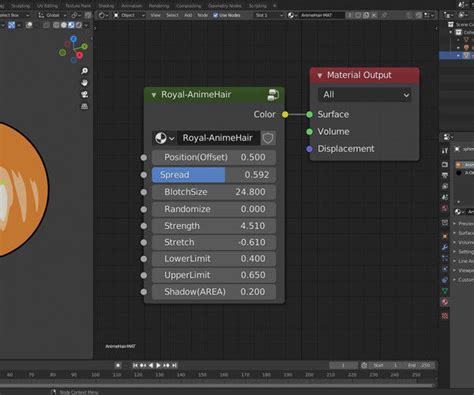The image size is (474, 395).
Task: Toggle overlays button in viewport header
Action: coord(29,25)
